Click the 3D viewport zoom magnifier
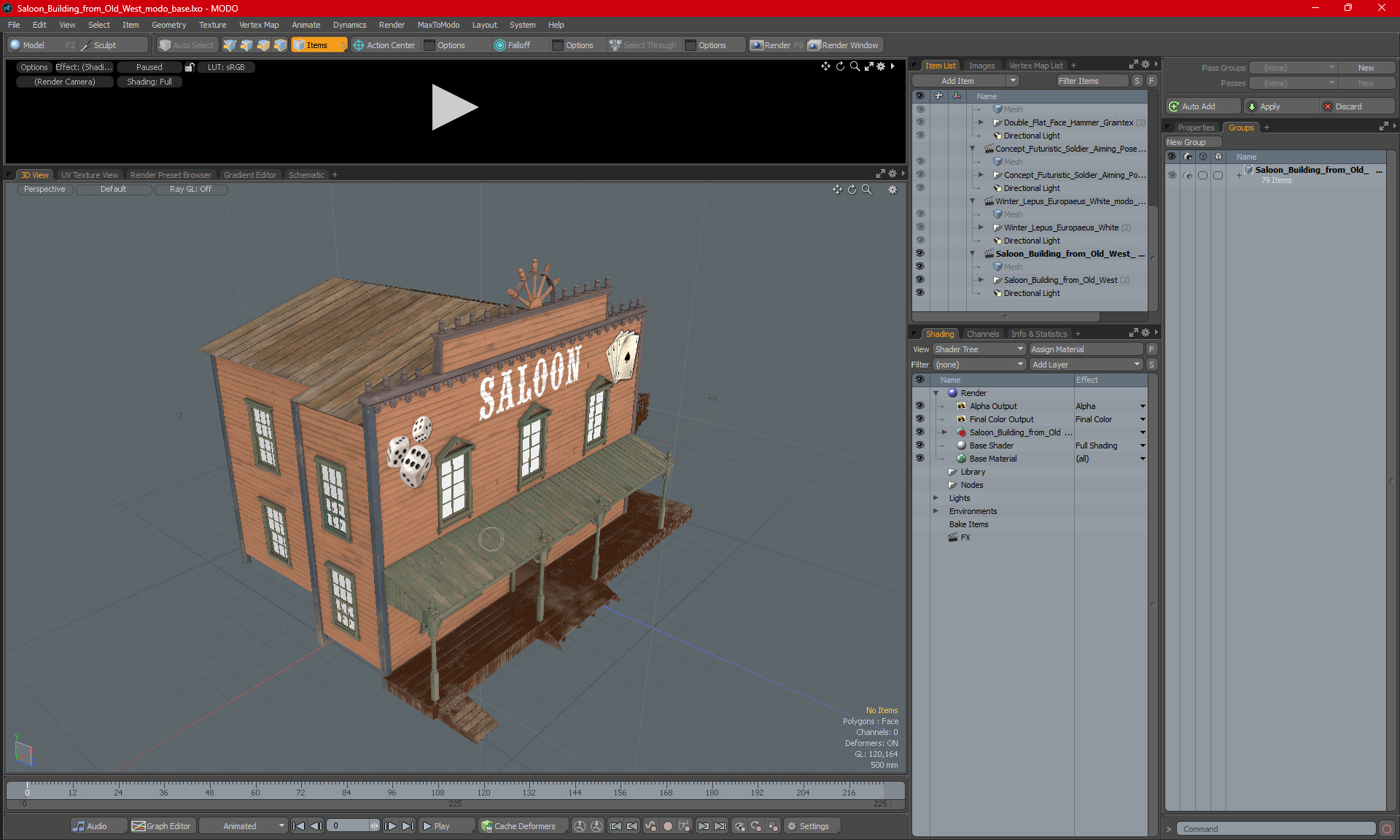 pos(867,190)
